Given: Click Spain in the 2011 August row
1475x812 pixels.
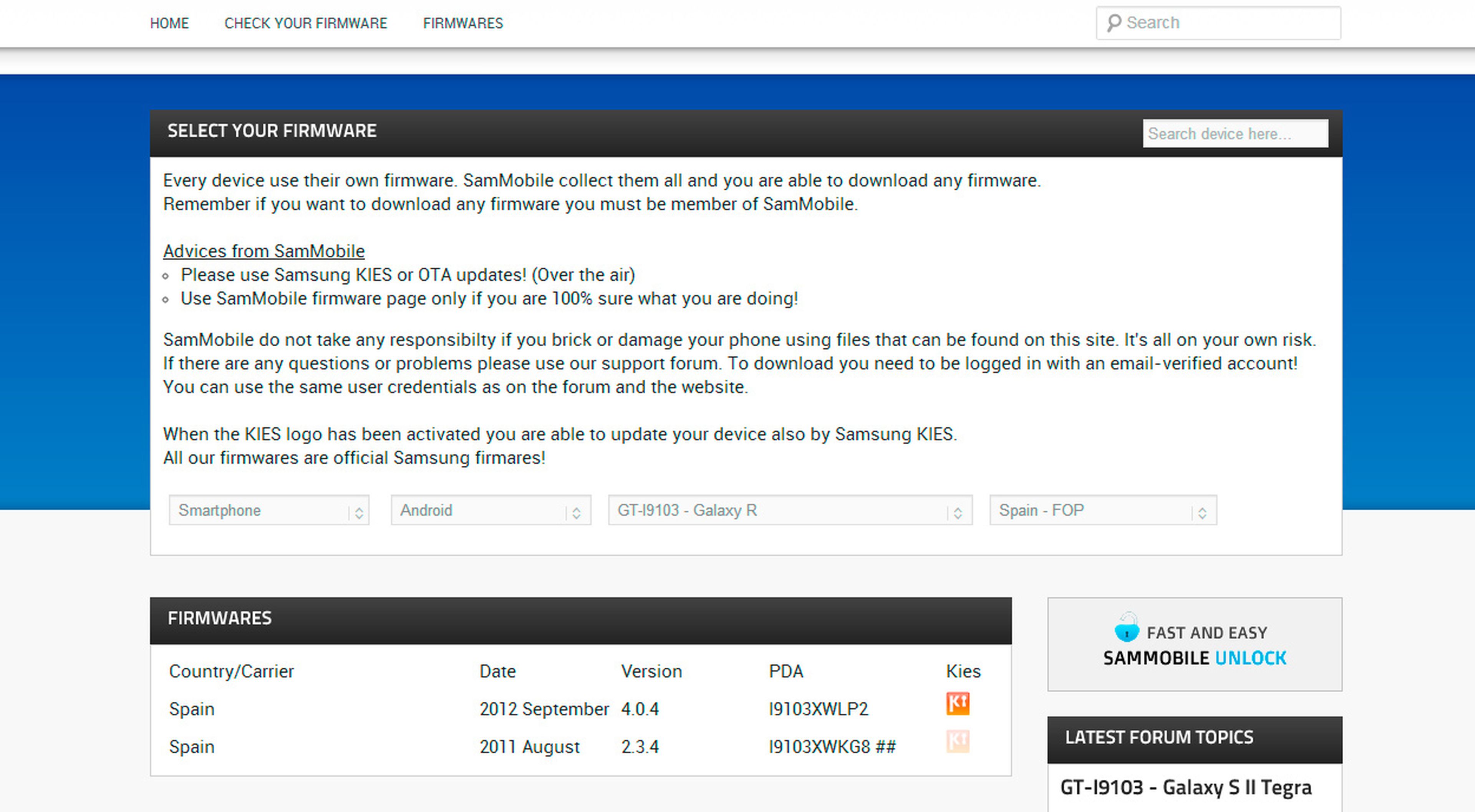Looking at the screenshot, I should (x=191, y=748).
